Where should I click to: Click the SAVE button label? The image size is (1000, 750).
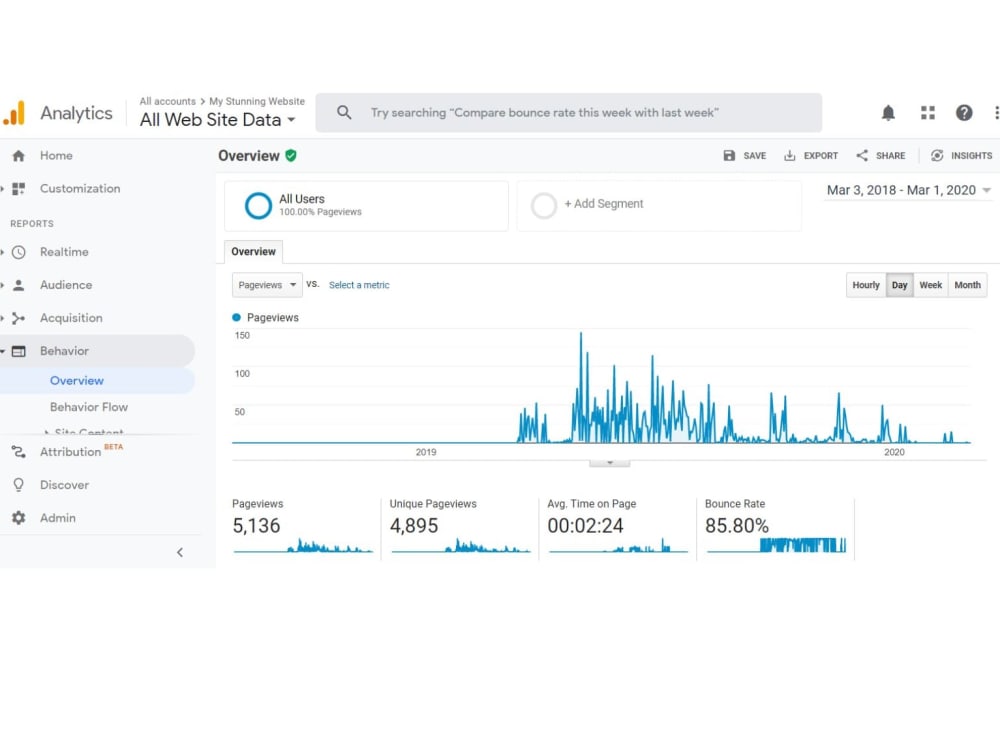click(754, 156)
